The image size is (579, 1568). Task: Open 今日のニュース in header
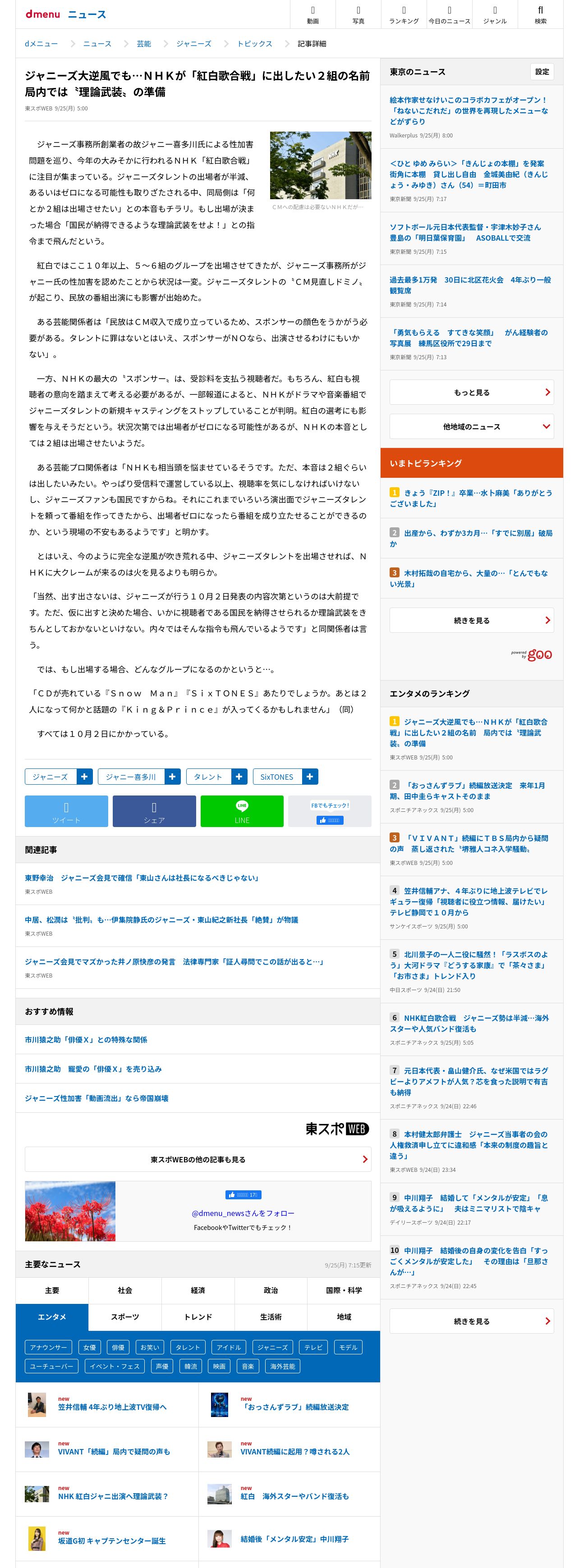[x=449, y=14]
